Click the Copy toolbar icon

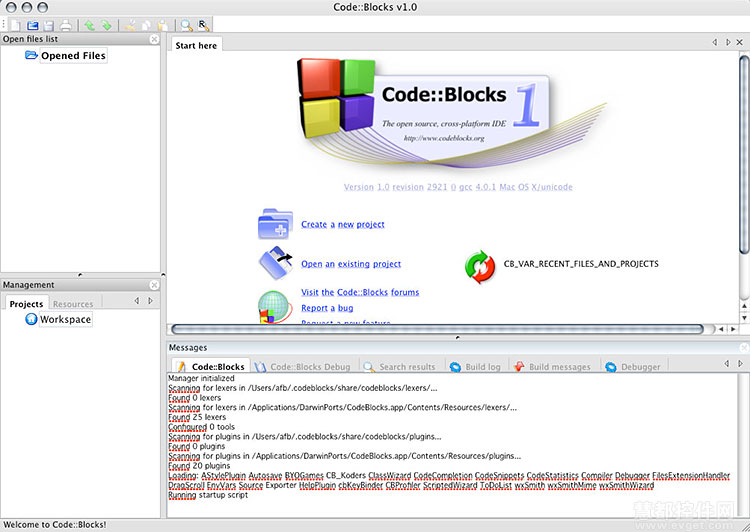146,25
